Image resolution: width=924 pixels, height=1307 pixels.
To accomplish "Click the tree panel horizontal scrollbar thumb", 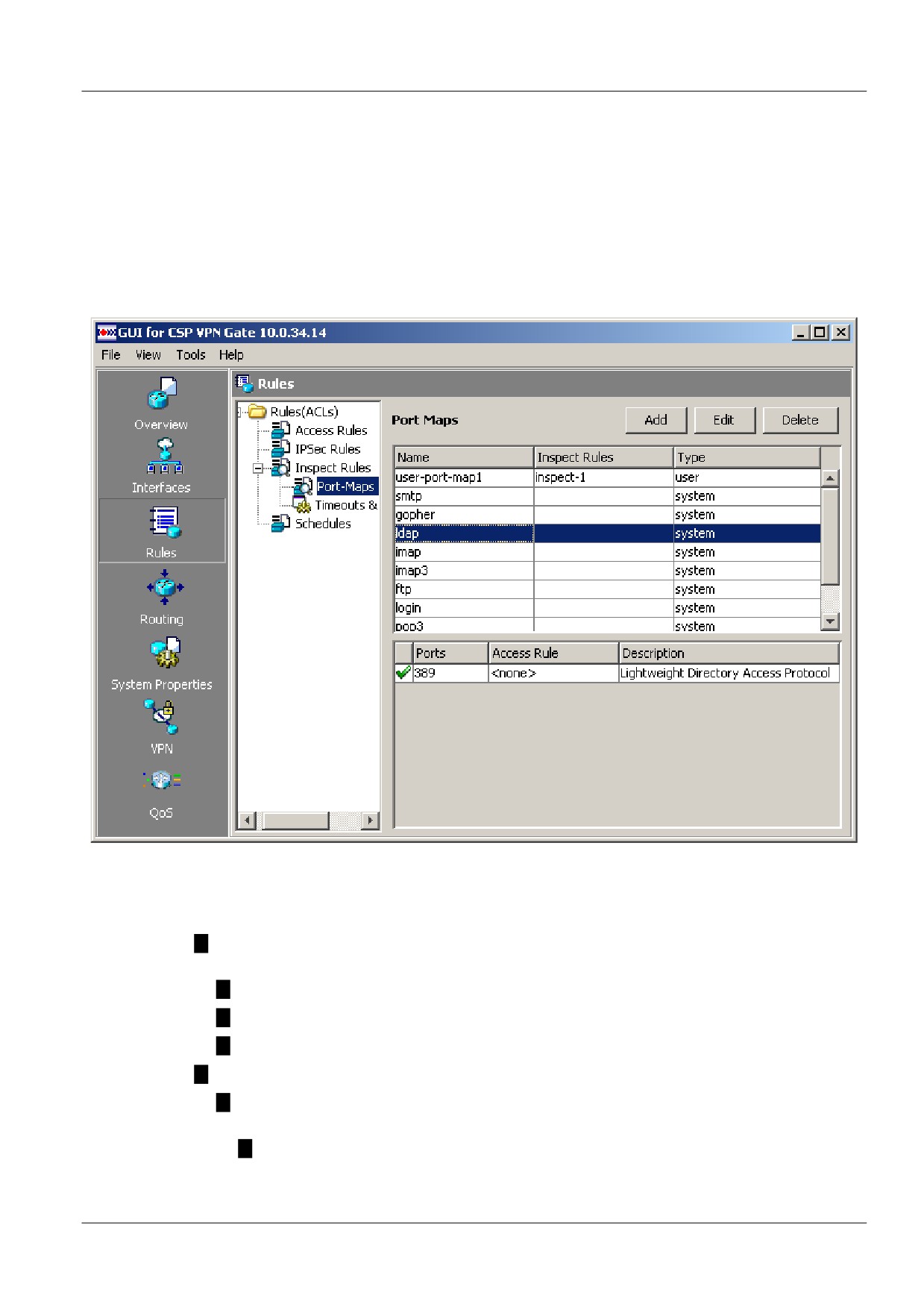I will (x=295, y=820).
